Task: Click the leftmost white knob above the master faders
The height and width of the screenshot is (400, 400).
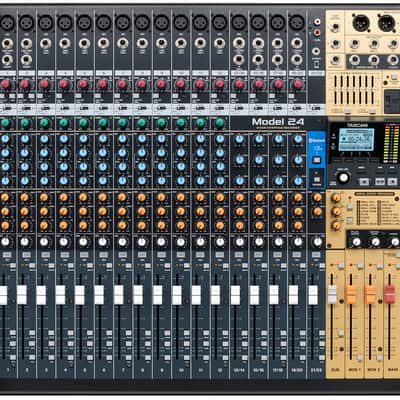Action: pos(356,242)
